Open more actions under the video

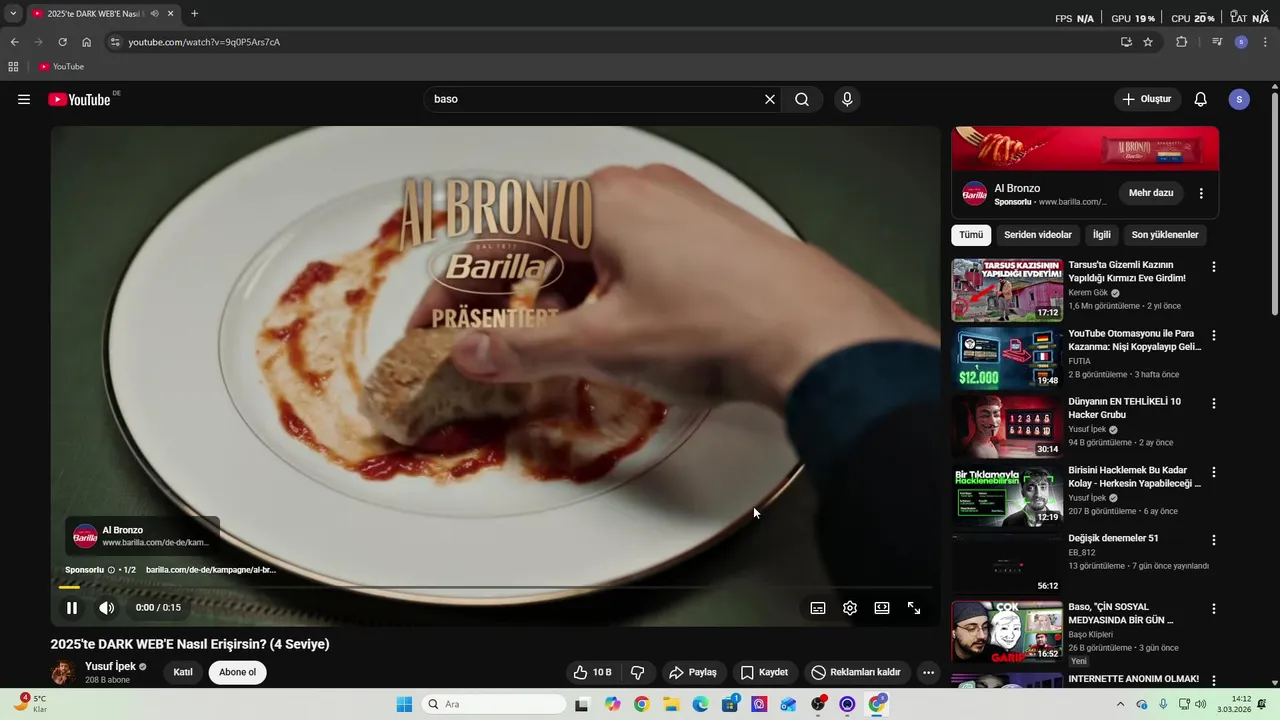[x=928, y=672]
